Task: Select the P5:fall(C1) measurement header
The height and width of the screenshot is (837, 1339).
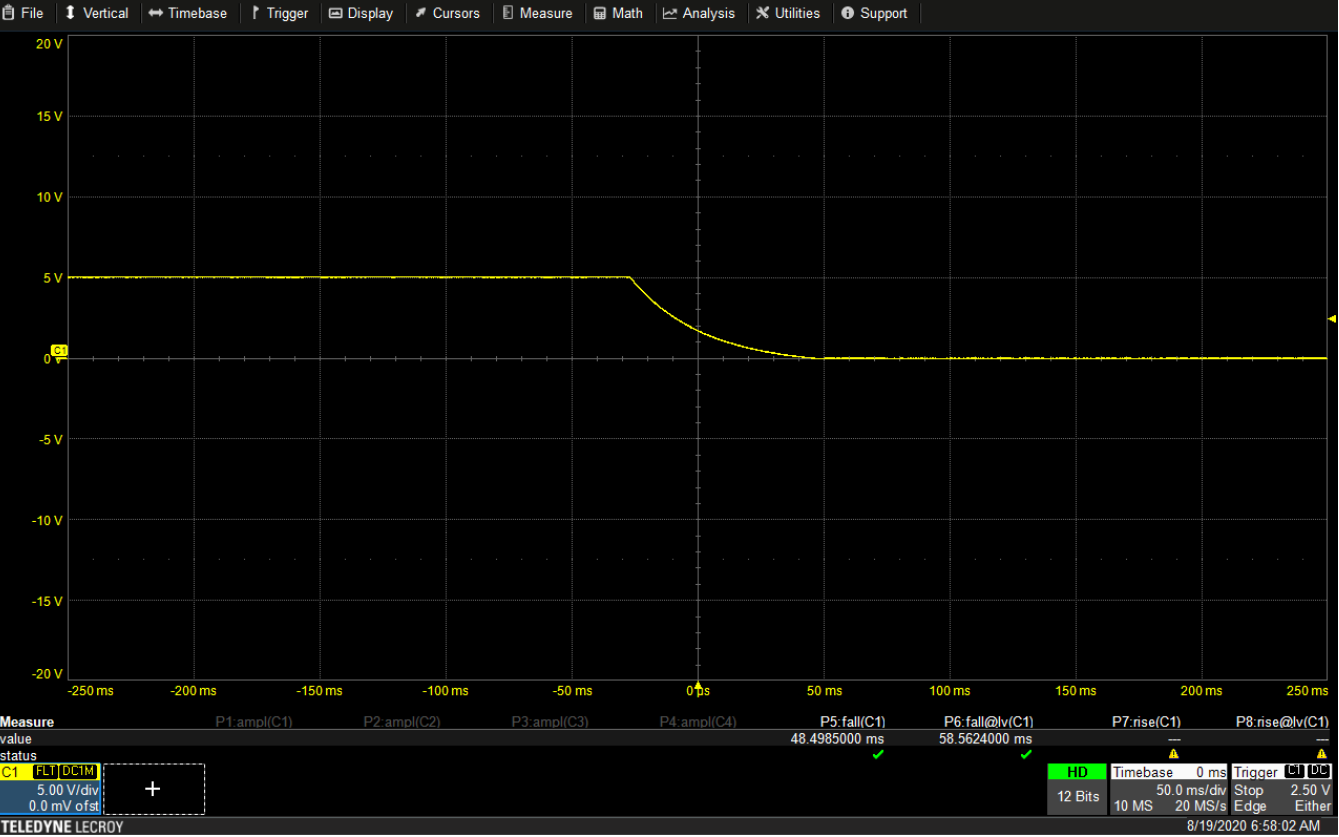Action: [853, 722]
